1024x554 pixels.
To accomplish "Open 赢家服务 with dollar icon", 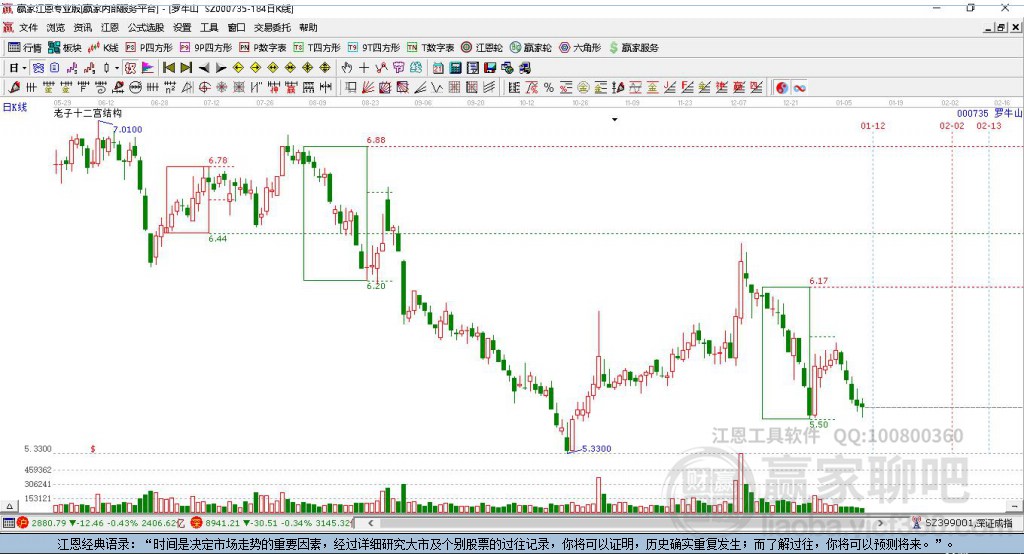I will click(x=633, y=48).
